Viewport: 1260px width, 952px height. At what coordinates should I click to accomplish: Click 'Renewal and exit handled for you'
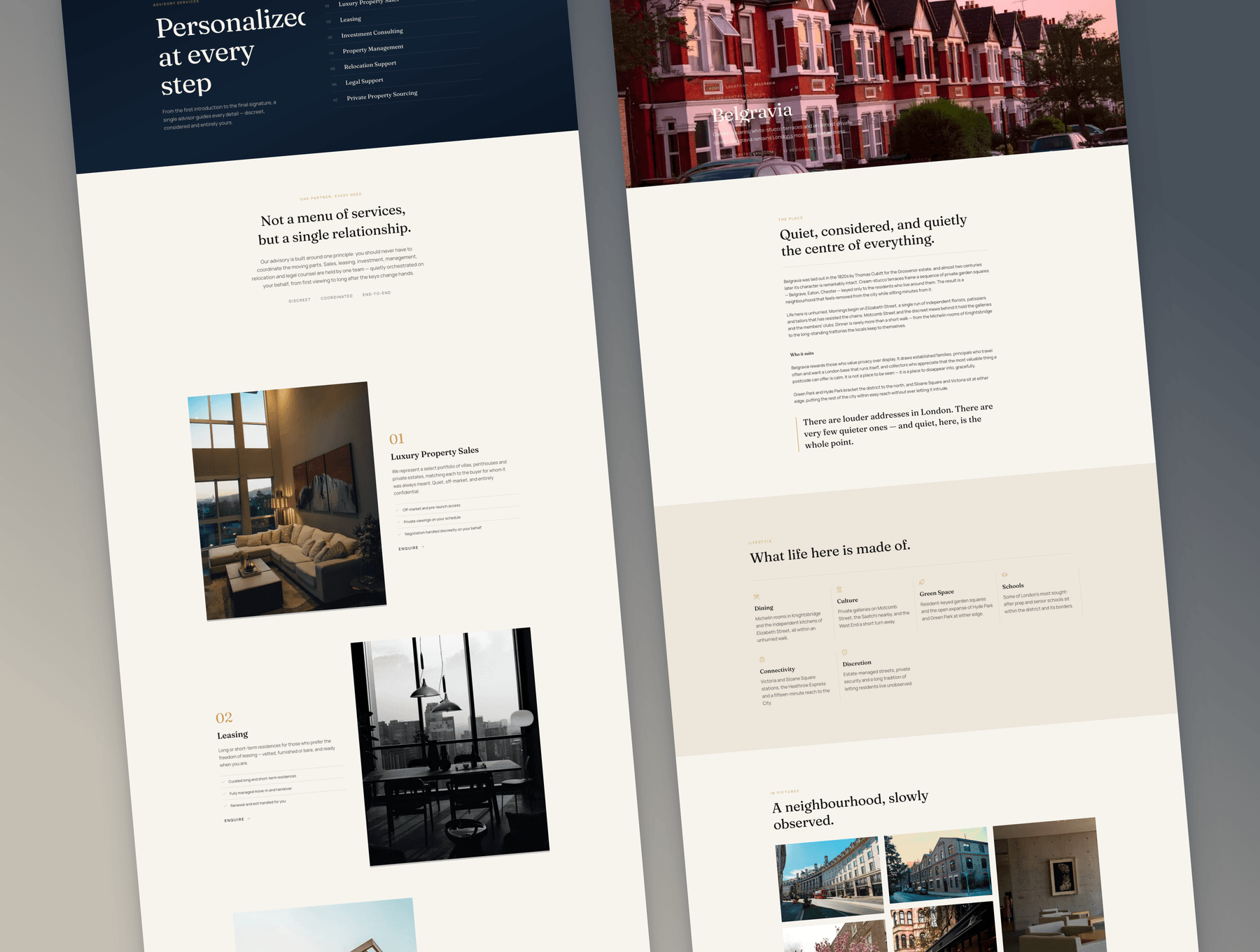click(x=258, y=804)
